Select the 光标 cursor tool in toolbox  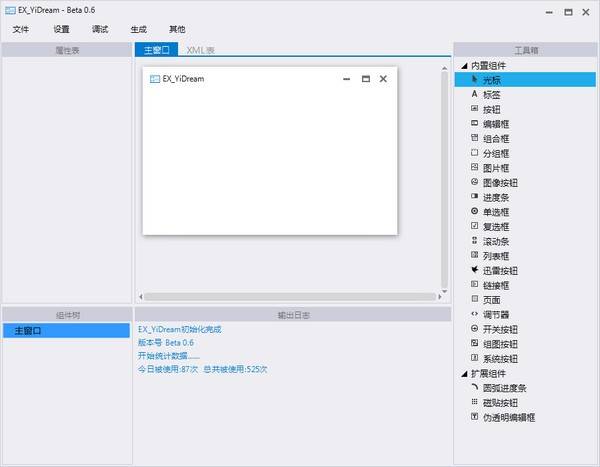coord(525,80)
